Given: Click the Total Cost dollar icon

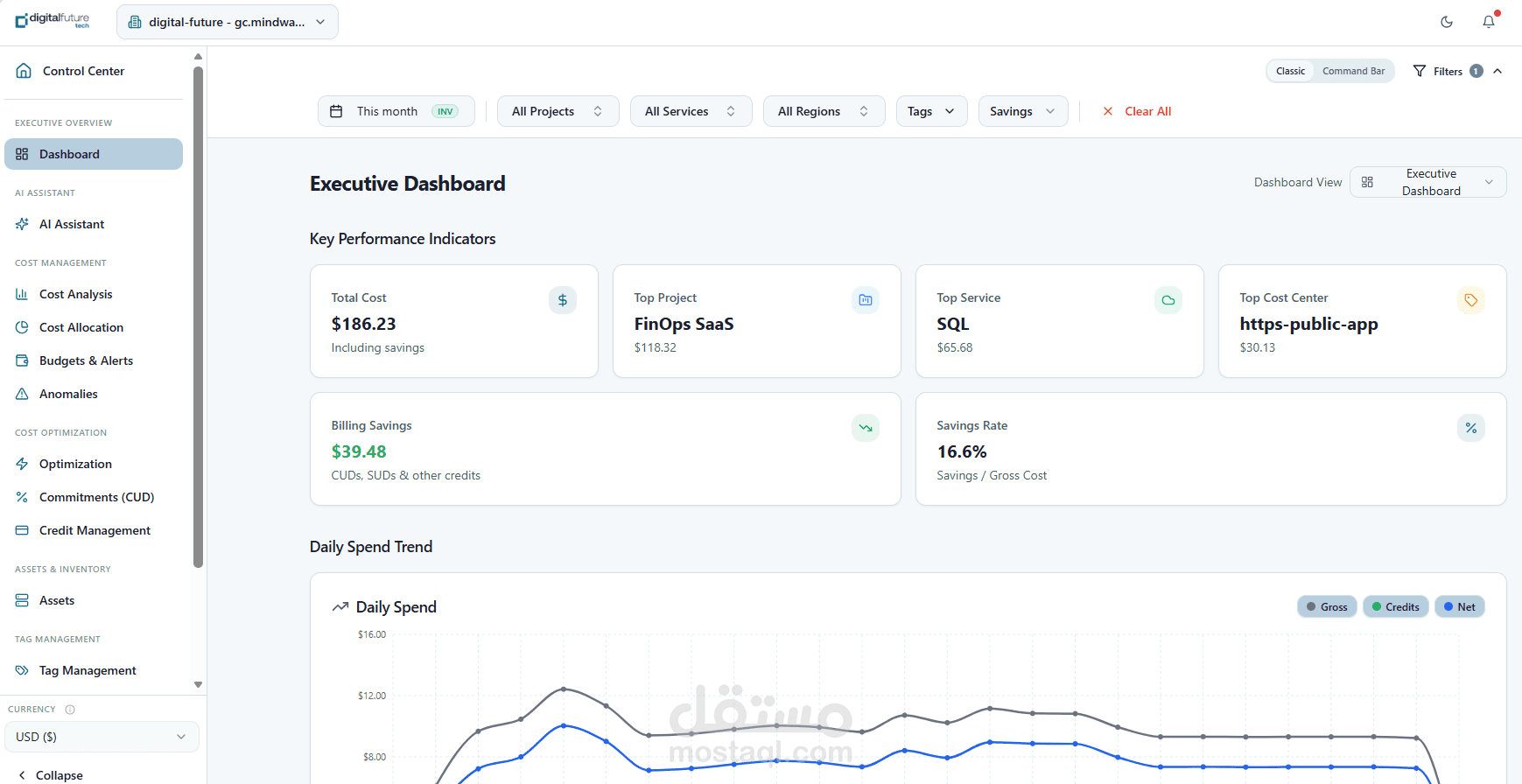Looking at the screenshot, I should pos(563,300).
